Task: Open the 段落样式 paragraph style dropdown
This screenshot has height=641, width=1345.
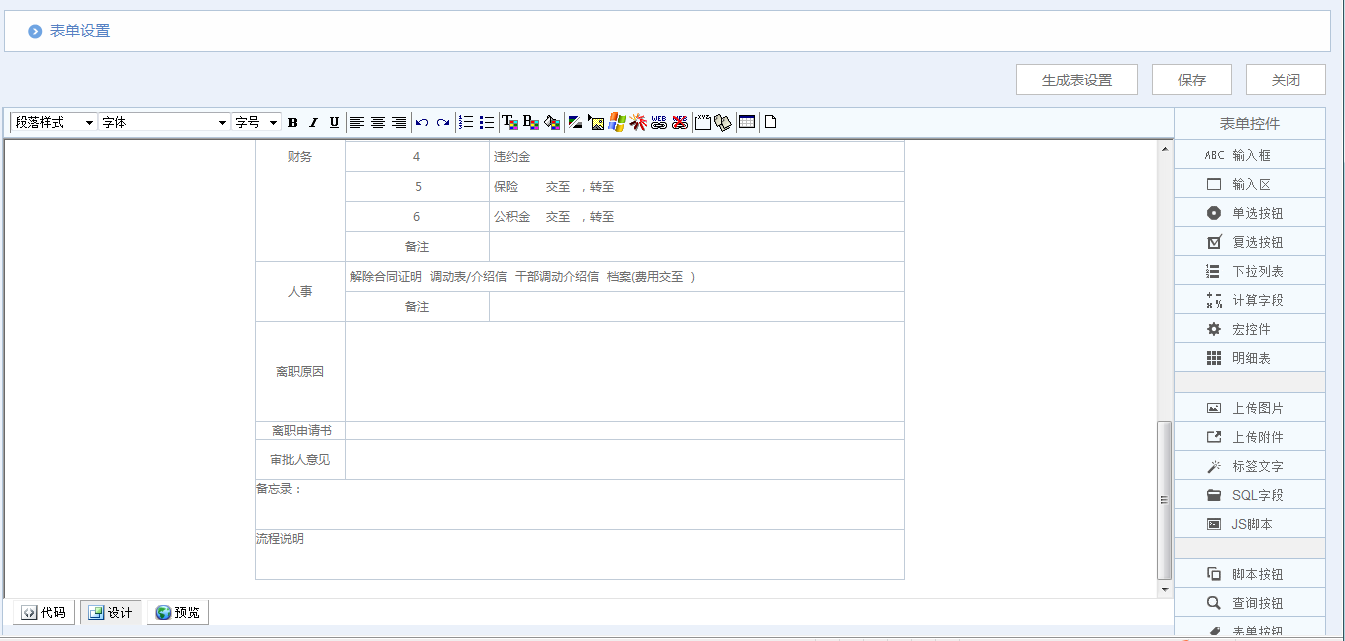Action: click(50, 121)
